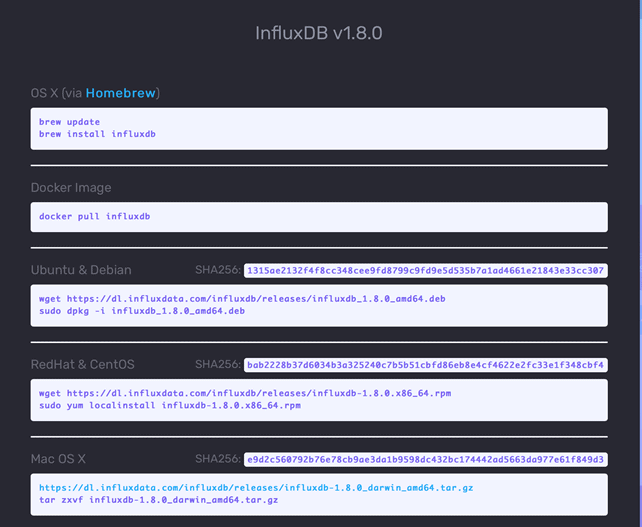Open the Homebrew link
This screenshot has width=642, height=527.
[x=120, y=93]
